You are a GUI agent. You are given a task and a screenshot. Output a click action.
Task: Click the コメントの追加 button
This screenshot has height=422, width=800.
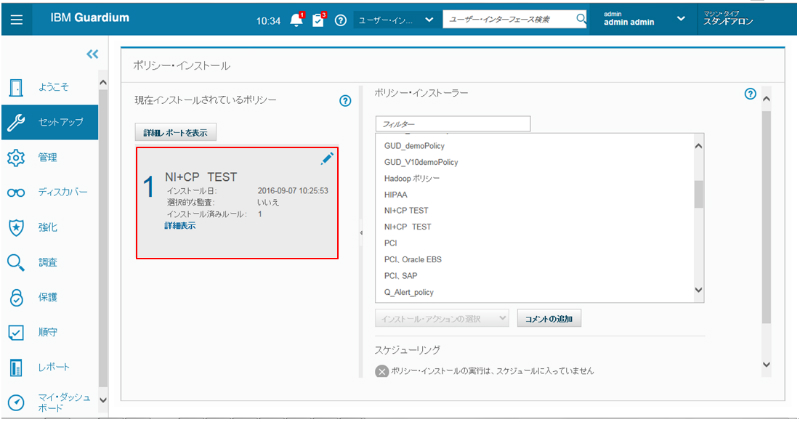coord(549,319)
